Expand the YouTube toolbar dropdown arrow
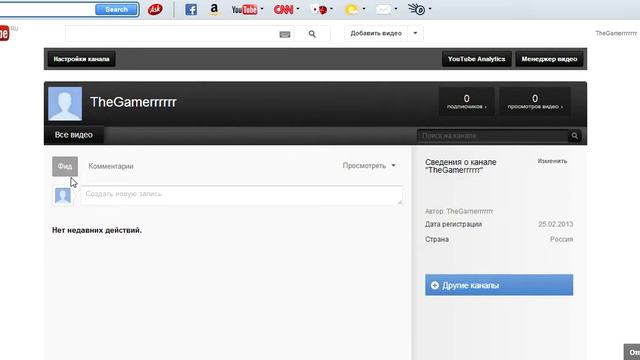Viewport: 640px width, 360px height. pyautogui.click(x=262, y=9)
